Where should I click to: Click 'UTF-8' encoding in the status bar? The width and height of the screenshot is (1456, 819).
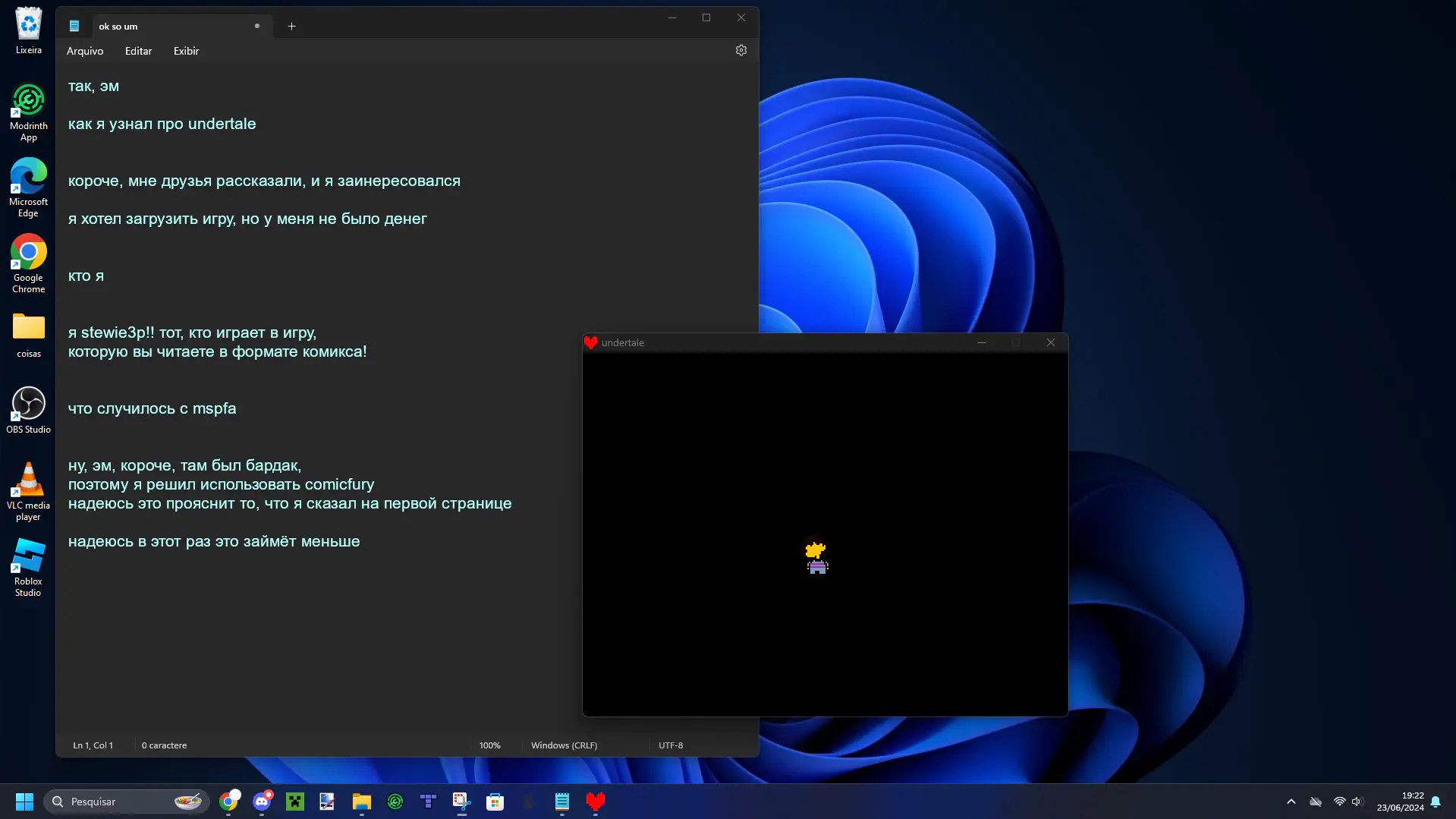[x=671, y=745]
